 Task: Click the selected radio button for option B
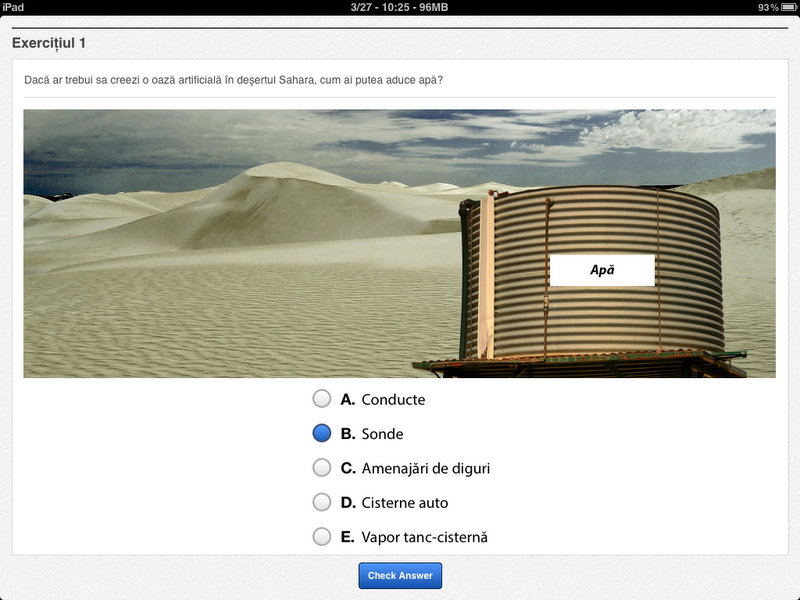(x=321, y=433)
